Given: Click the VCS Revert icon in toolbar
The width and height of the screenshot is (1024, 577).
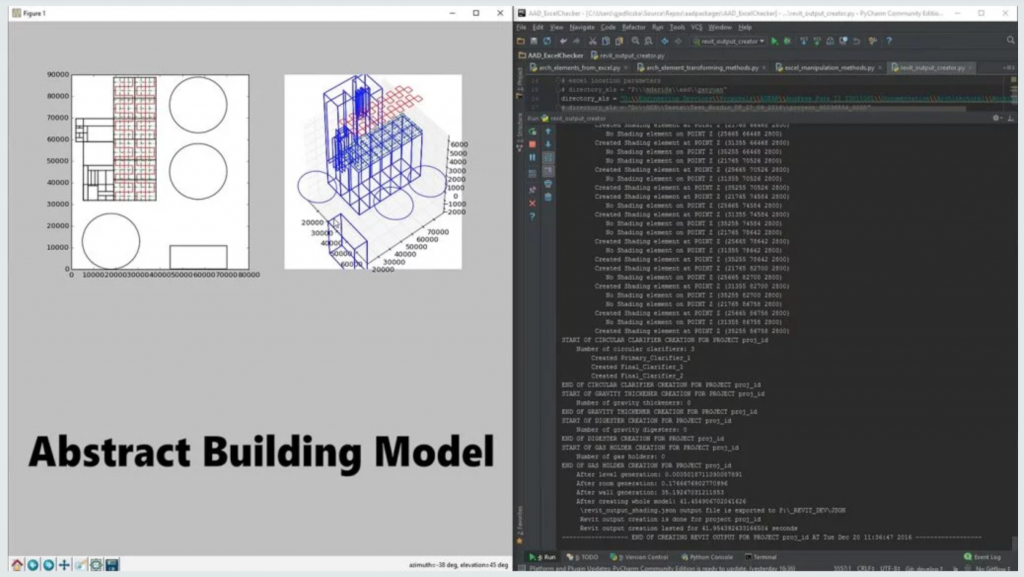Looking at the screenshot, I should (x=856, y=41).
